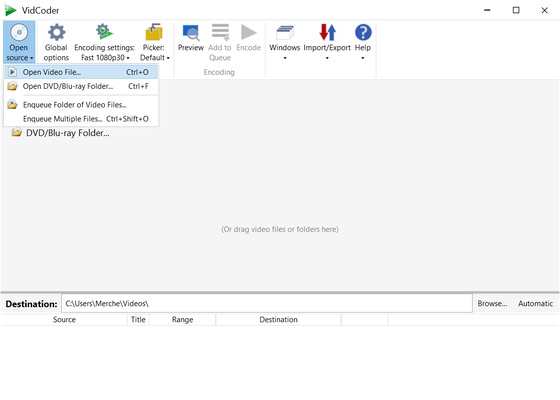Click the Preview label

[191, 48]
